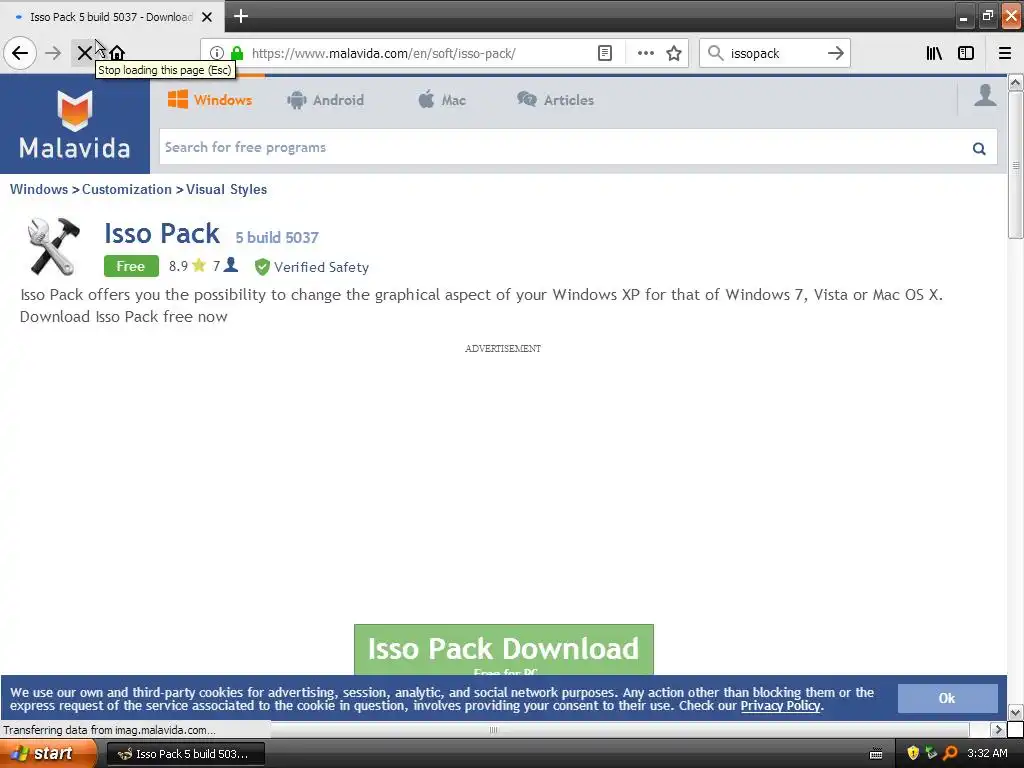Open the Windows Start button

click(x=47, y=754)
